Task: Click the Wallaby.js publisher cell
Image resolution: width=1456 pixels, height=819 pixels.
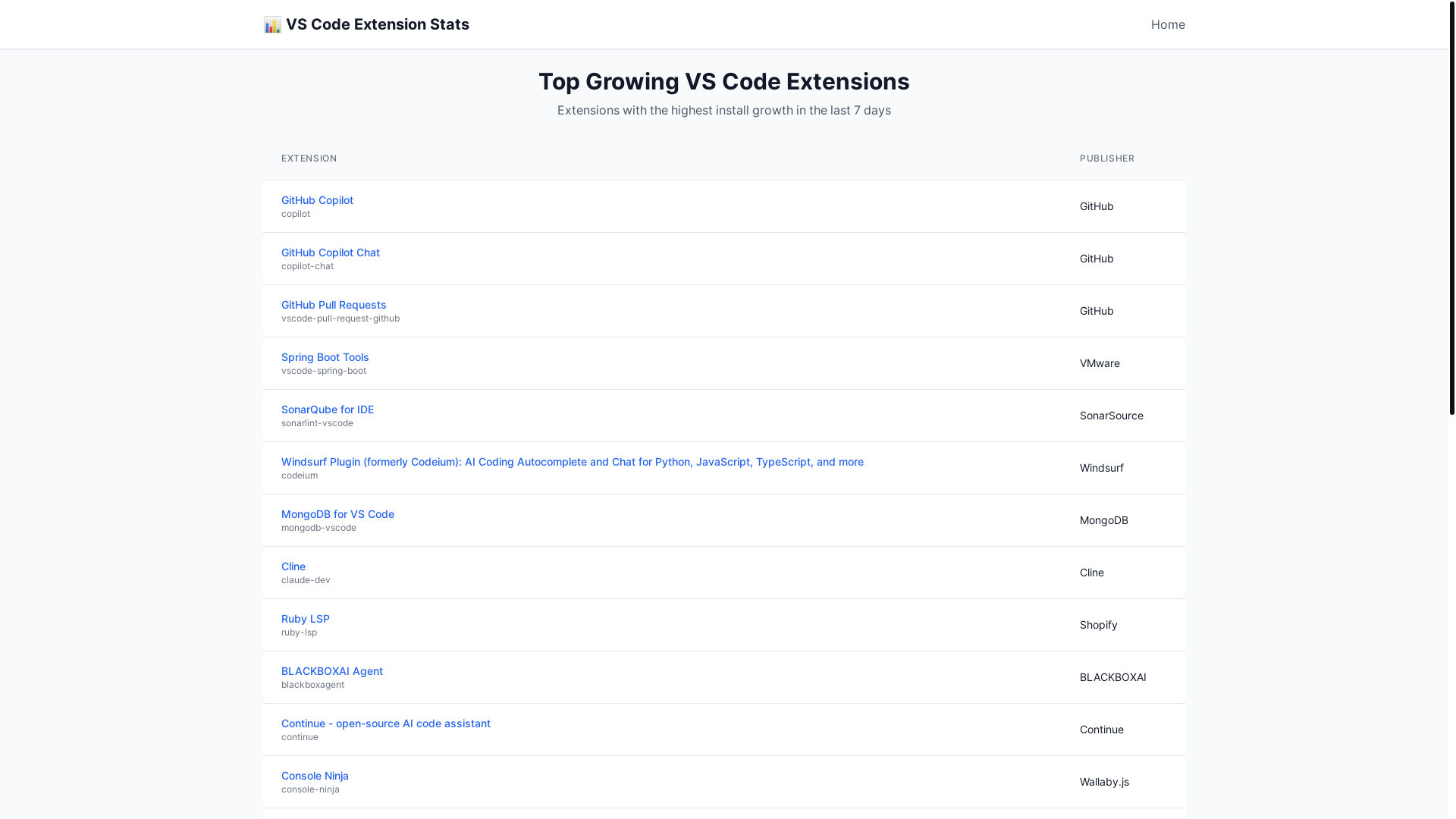Action: 1104,782
